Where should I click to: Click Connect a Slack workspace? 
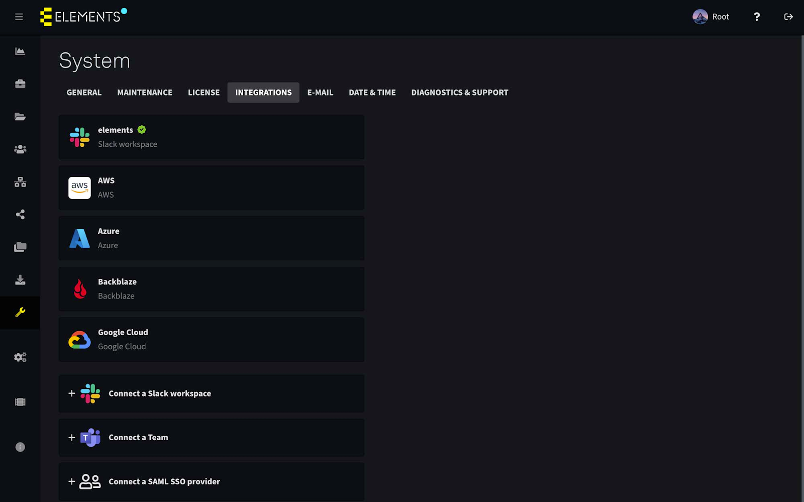click(211, 393)
